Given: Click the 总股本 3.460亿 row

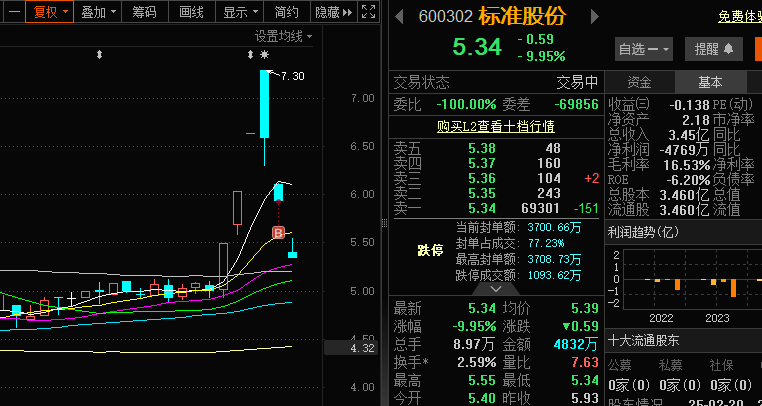Looking at the screenshot, I should click(659, 195).
